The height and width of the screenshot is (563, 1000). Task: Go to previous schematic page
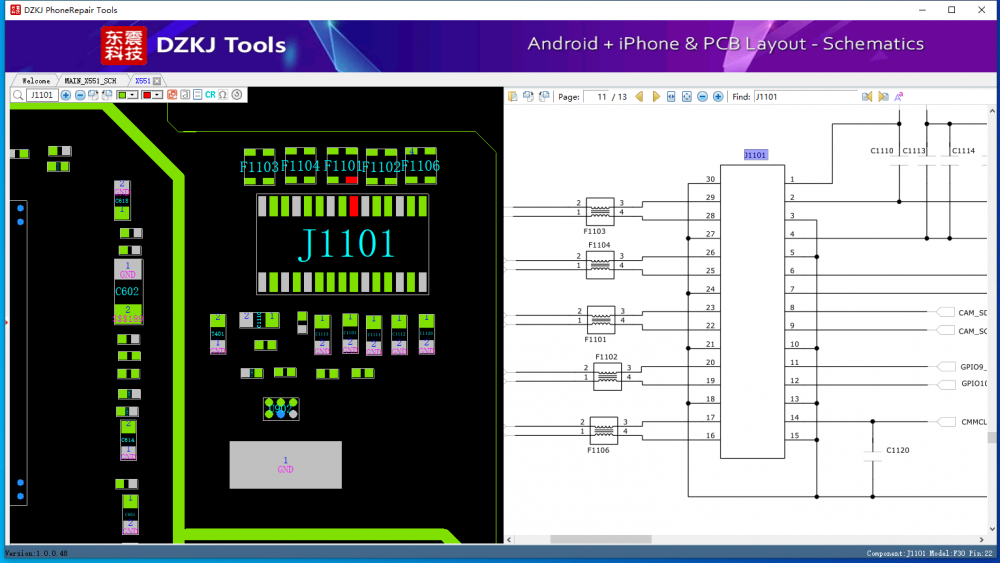point(639,97)
